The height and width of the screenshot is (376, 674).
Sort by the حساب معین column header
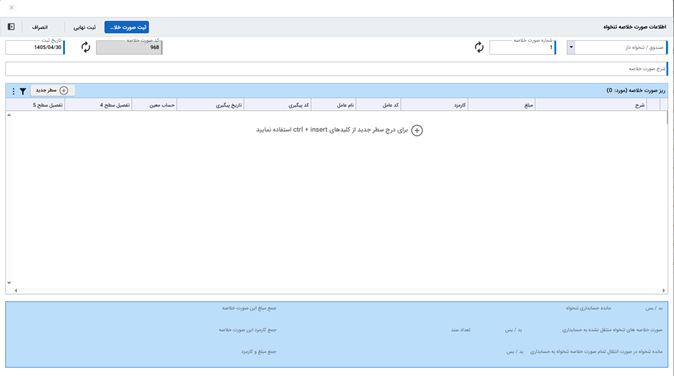click(x=154, y=105)
